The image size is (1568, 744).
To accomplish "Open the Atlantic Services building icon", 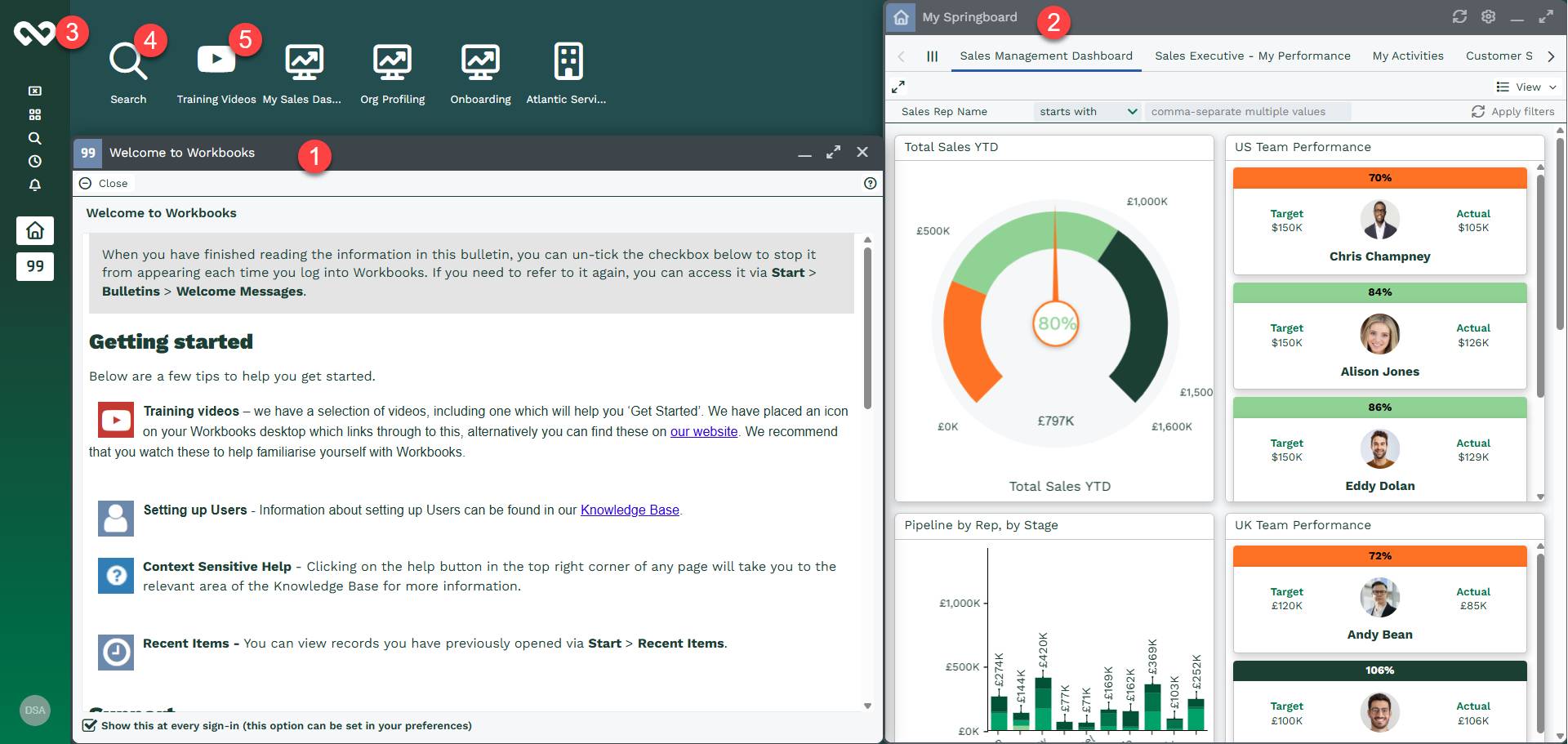I will [568, 62].
